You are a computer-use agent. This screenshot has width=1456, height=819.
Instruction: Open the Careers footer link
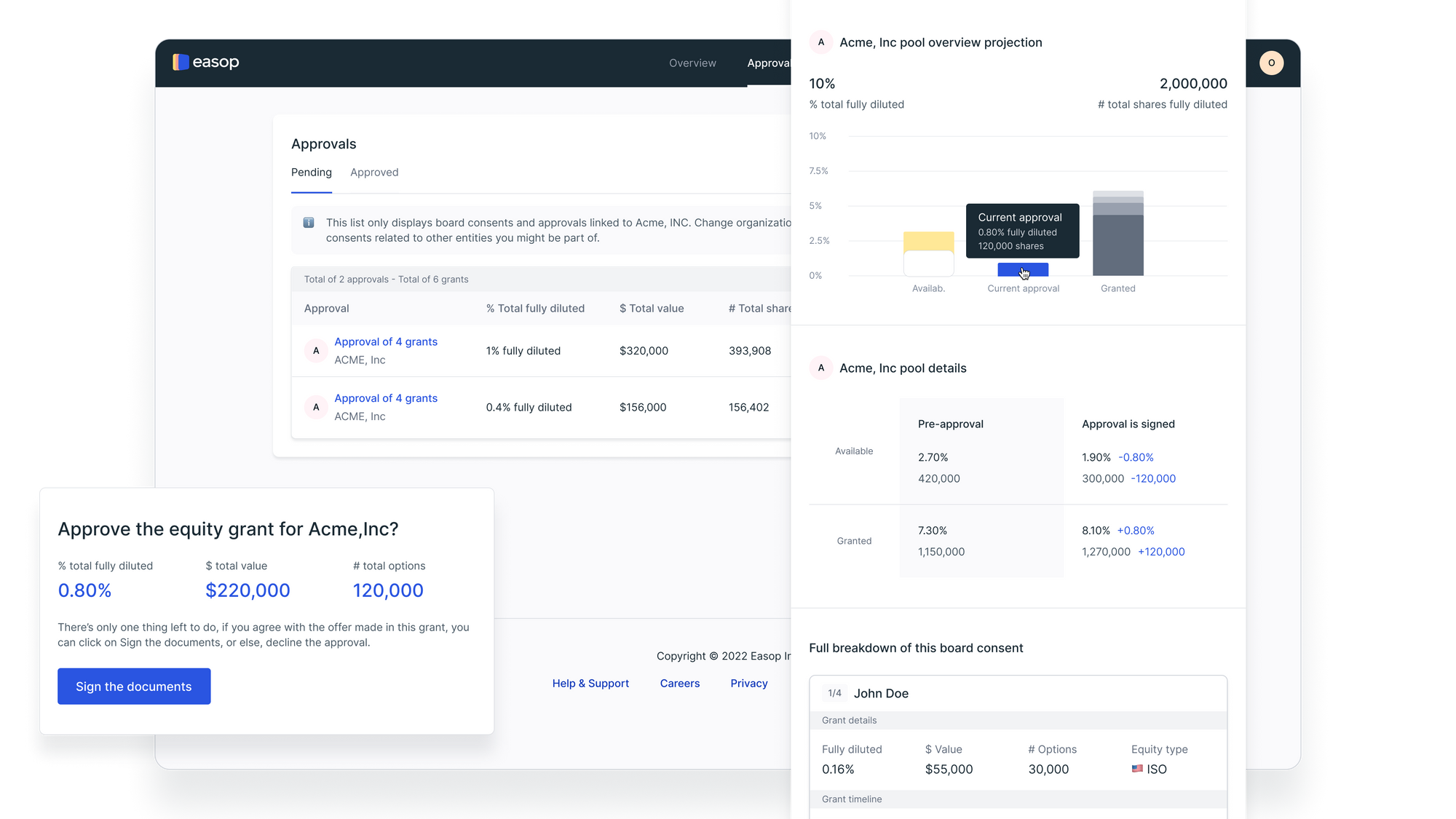click(679, 684)
